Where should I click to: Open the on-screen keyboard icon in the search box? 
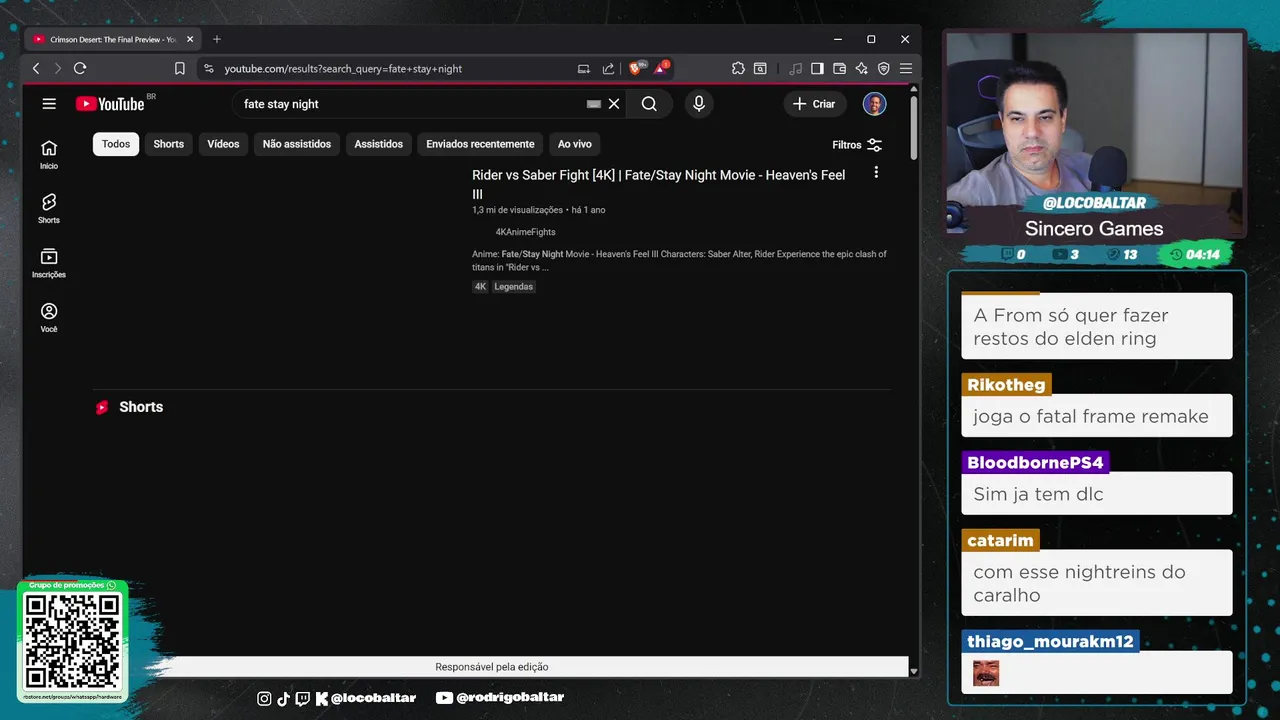point(594,104)
